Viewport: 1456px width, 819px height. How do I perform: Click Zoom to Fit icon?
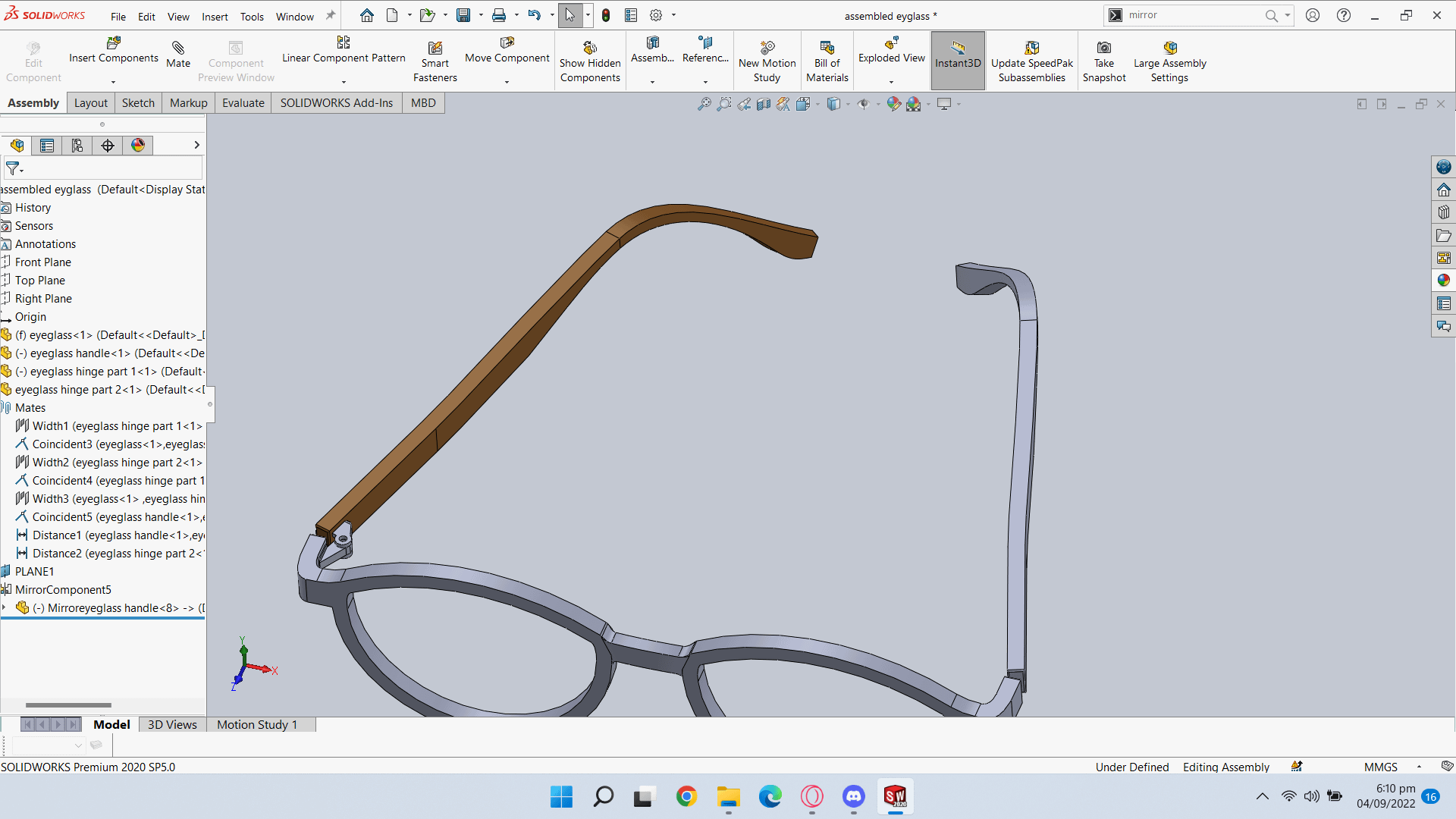pyautogui.click(x=704, y=104)
